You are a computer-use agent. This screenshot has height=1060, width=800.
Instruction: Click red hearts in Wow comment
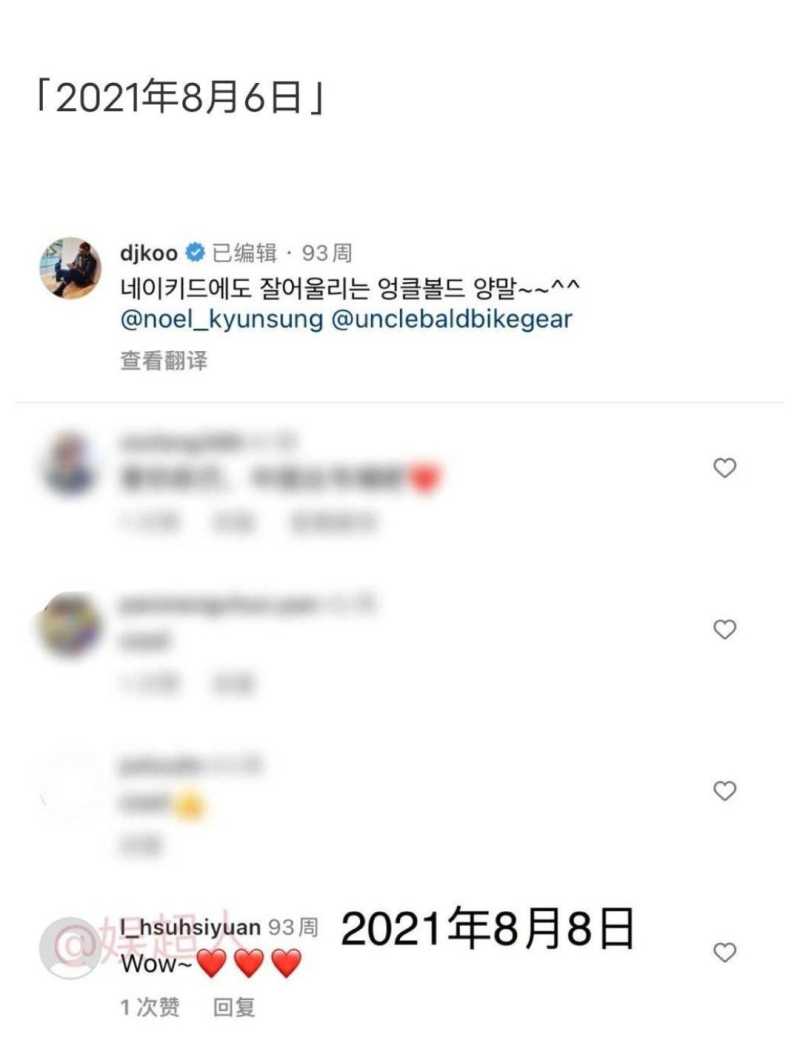[249, 963]
